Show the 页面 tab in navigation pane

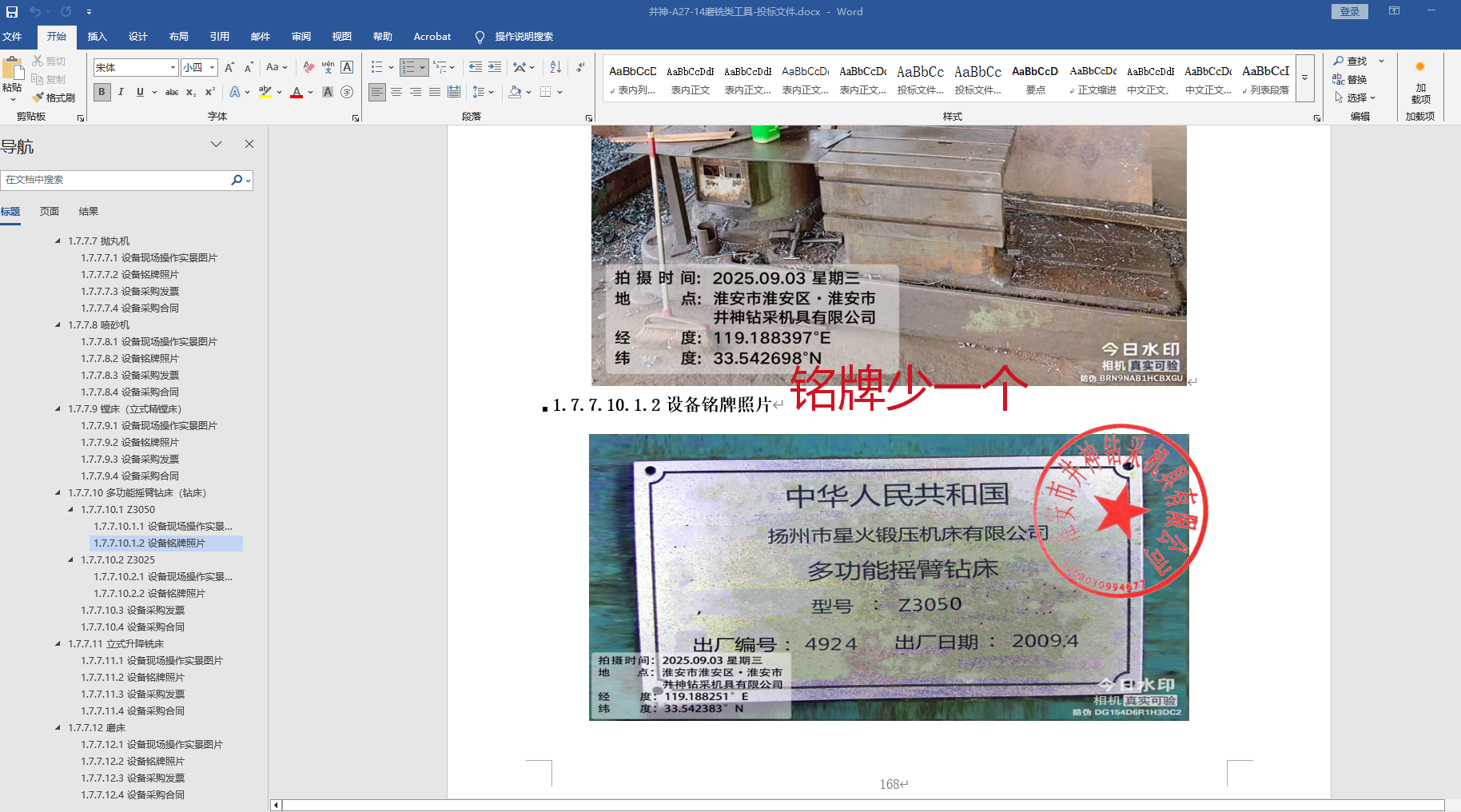click(x=50, y=212)
